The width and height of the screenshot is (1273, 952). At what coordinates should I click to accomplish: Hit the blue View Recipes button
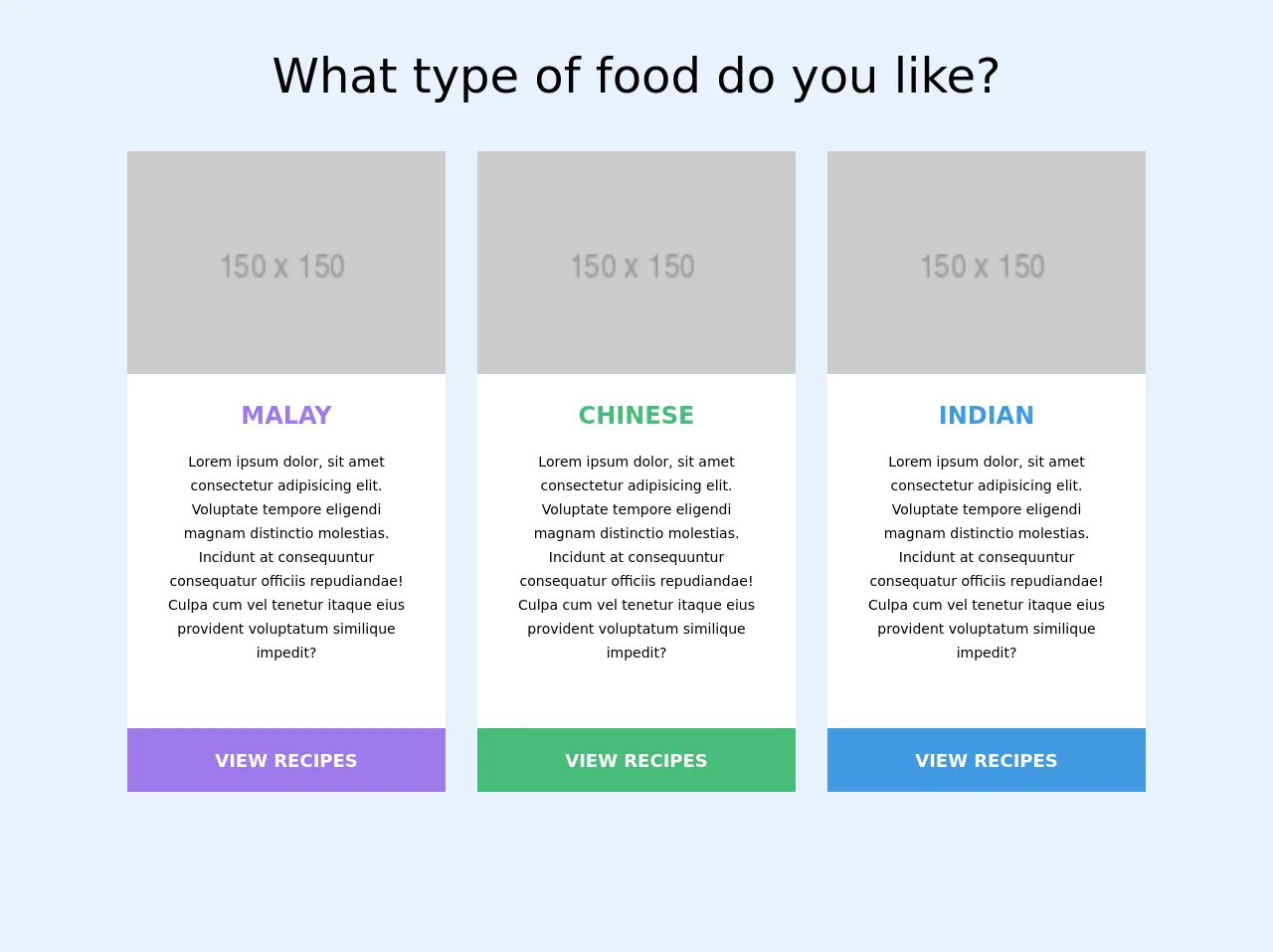[987, 760]
